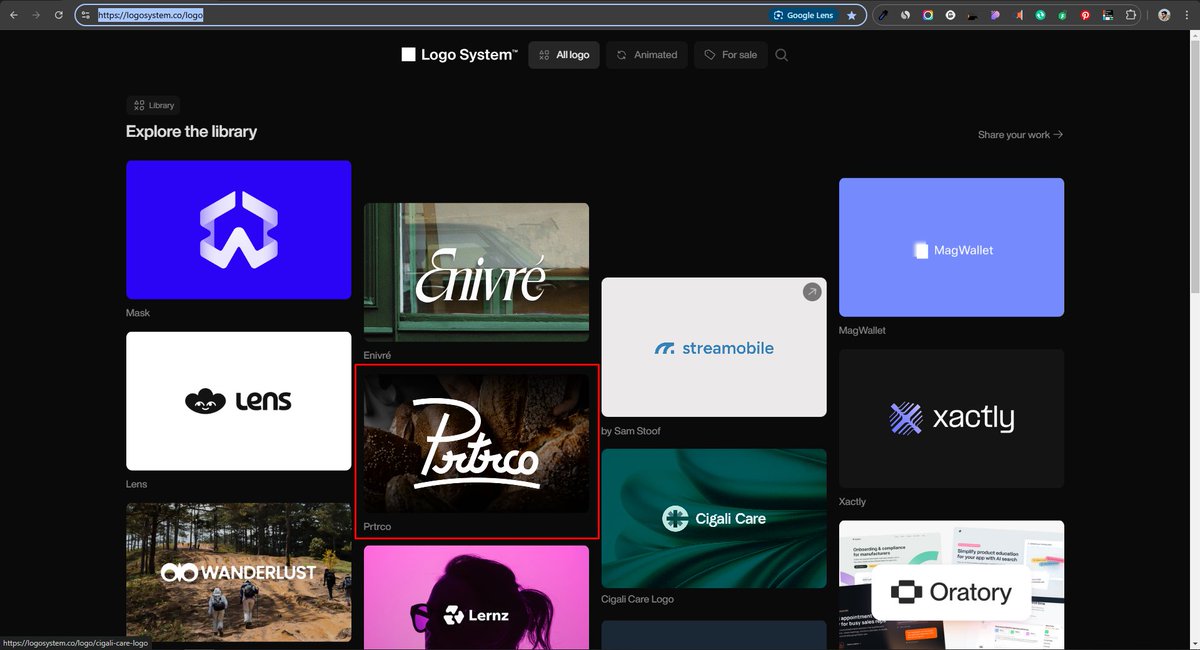Open the Extensions puzzle-piece menu
The width and height of the screenshot is (1200, 650).
click(x=1131, y=15)
